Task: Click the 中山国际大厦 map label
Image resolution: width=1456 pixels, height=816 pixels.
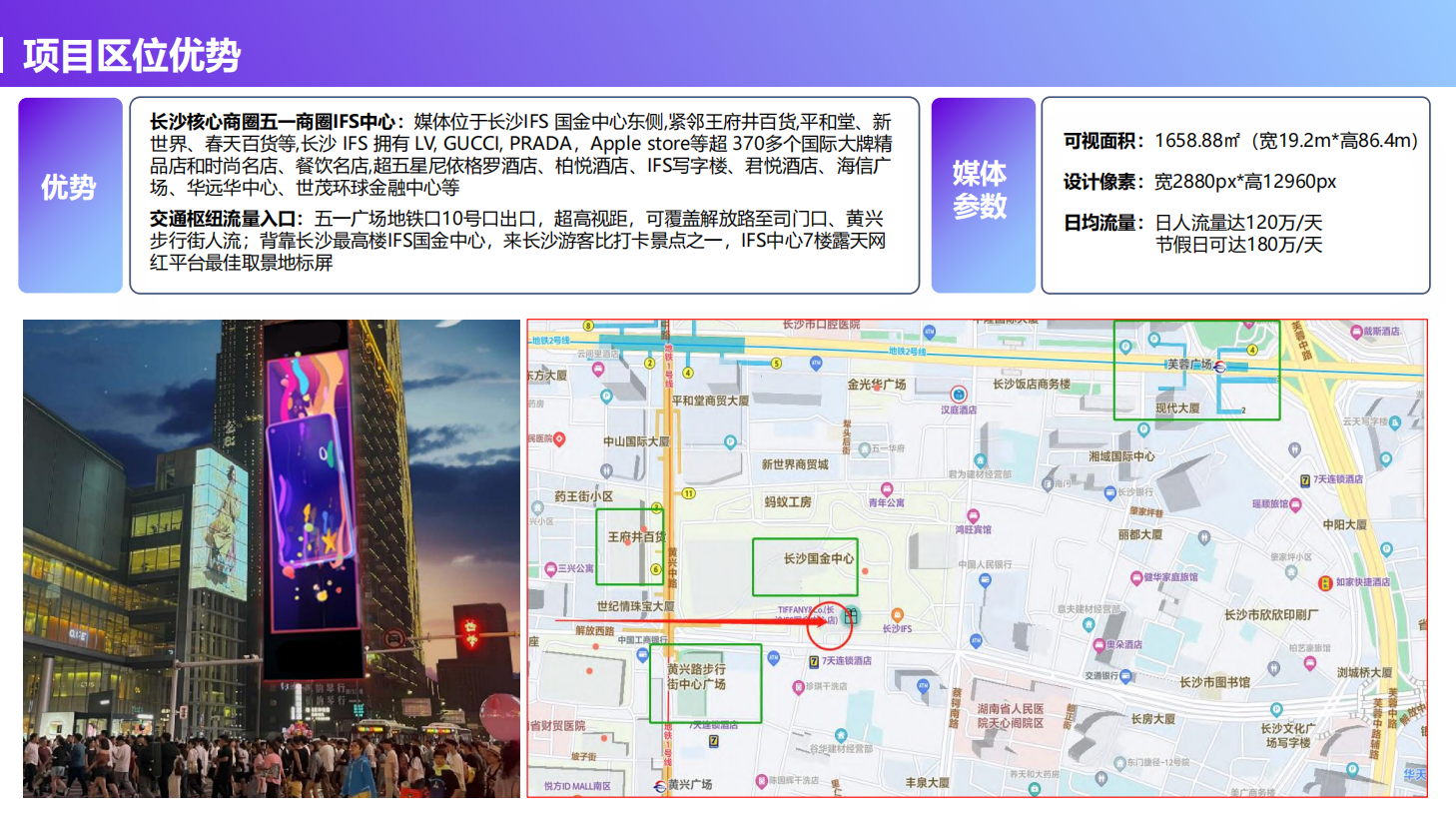Action: point(636,441)
